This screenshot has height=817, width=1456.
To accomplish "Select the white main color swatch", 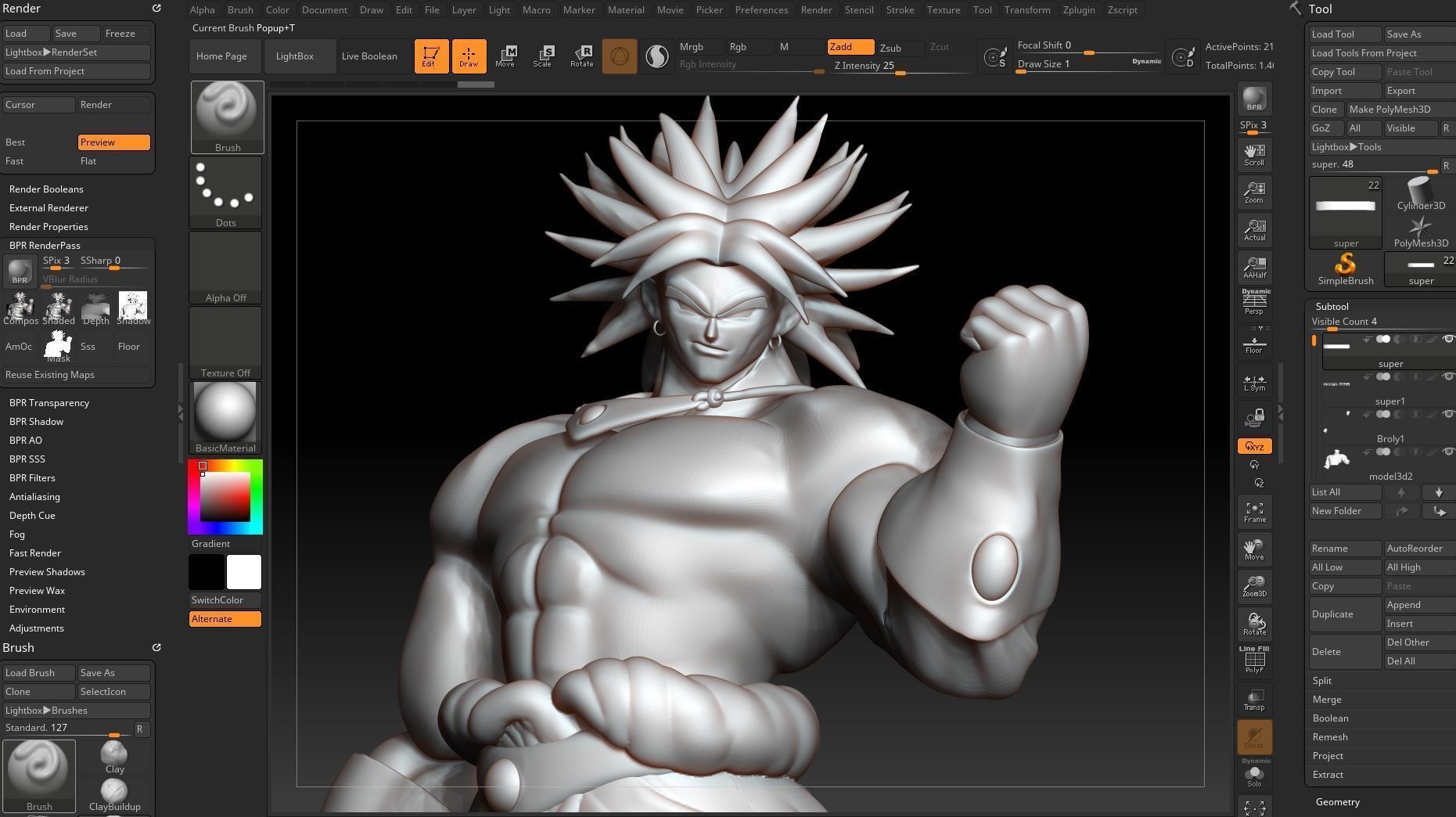I will pyautogui.click(x=244, y=572).
